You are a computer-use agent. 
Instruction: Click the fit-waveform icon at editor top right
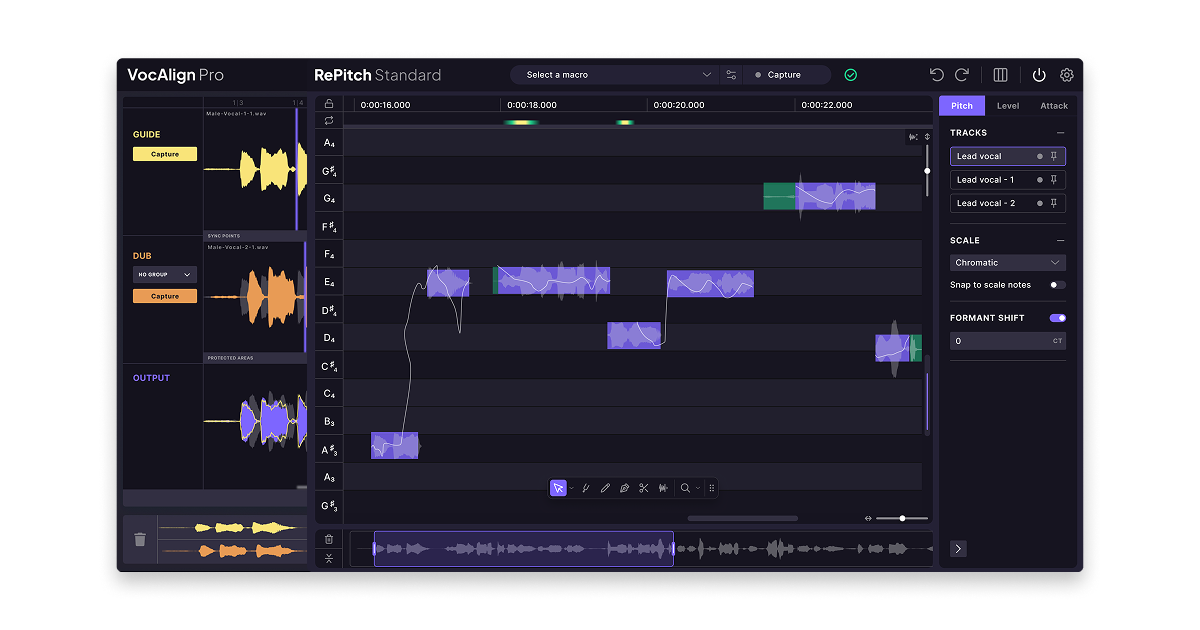(913, 137)
